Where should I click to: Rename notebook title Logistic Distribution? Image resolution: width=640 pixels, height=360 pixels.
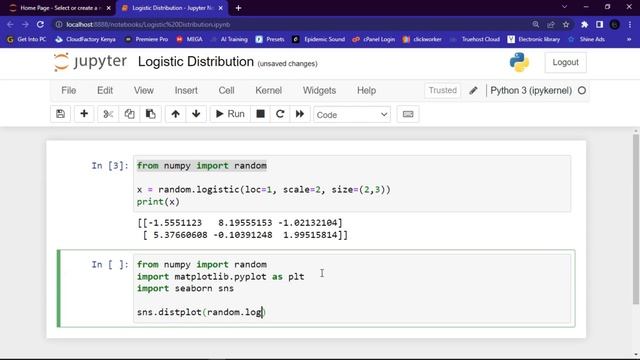click(x=196, y=62)
